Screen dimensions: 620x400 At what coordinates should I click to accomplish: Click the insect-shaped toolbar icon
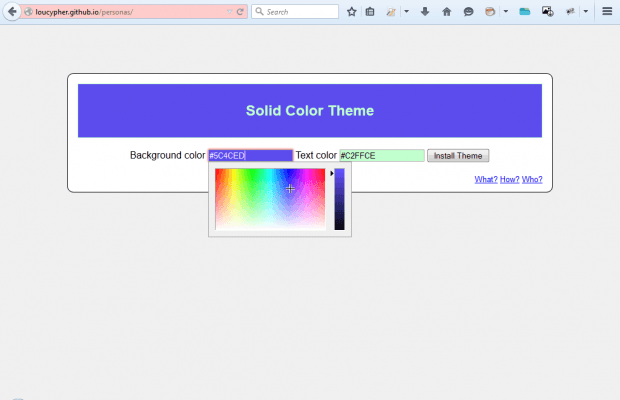[570, 12]
